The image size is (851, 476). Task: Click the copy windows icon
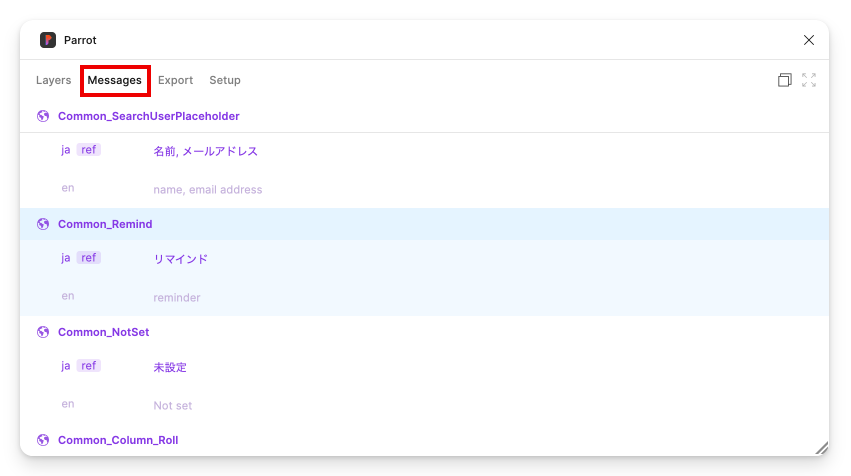785,80
